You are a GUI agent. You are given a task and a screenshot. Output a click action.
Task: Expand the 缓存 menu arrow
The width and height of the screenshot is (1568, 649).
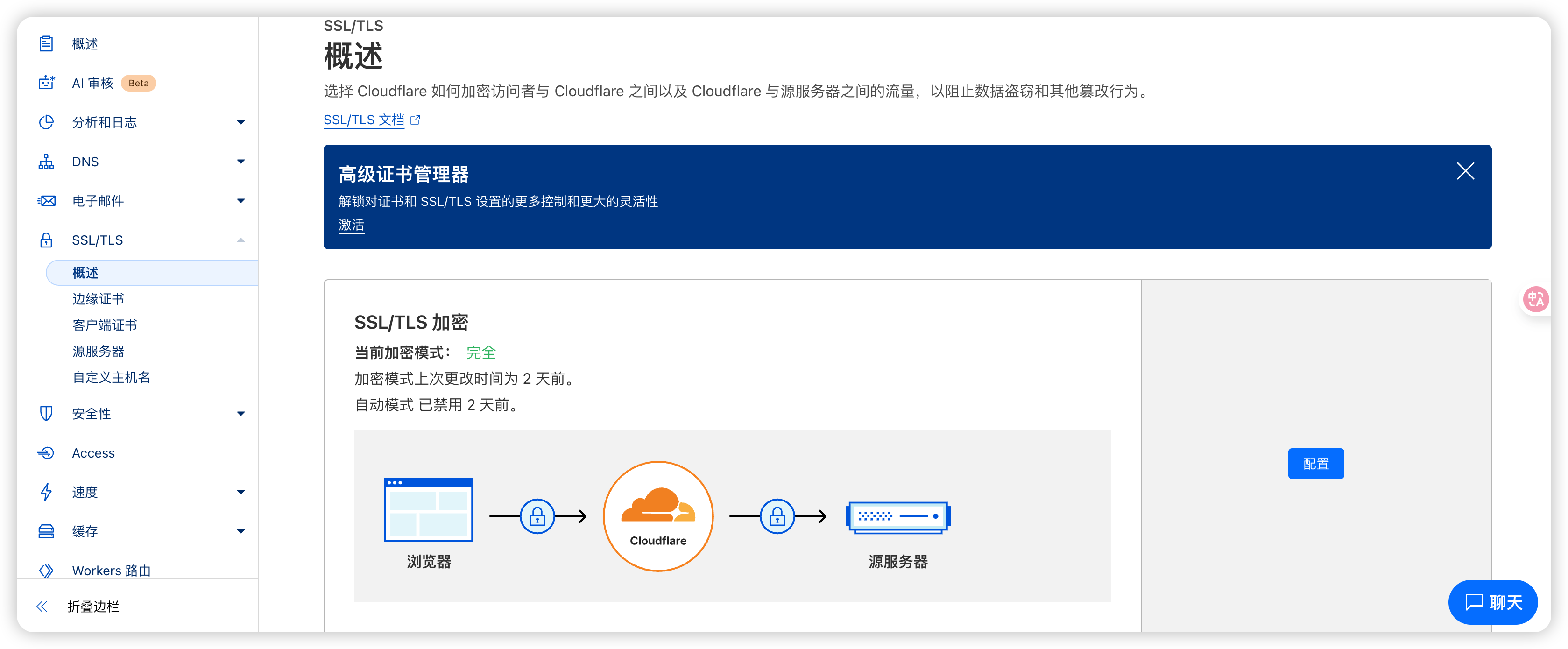coord(241,531)
